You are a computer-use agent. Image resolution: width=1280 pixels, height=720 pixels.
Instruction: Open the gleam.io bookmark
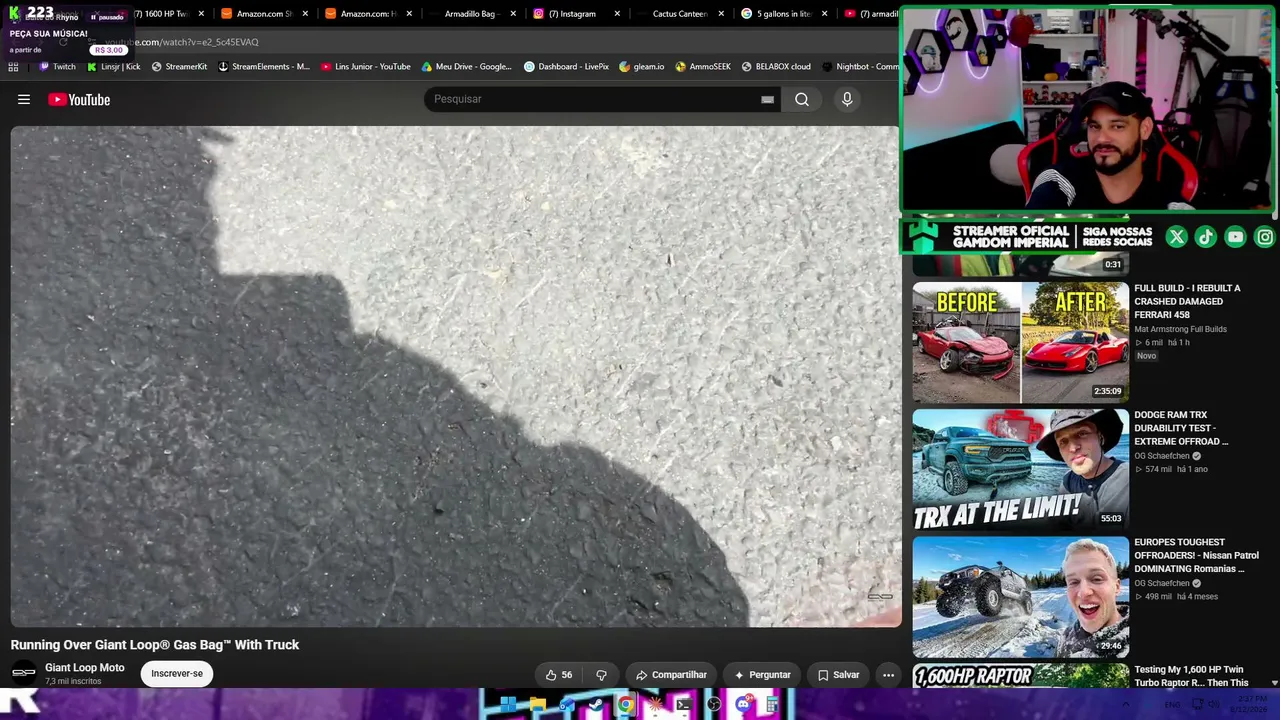642,67
